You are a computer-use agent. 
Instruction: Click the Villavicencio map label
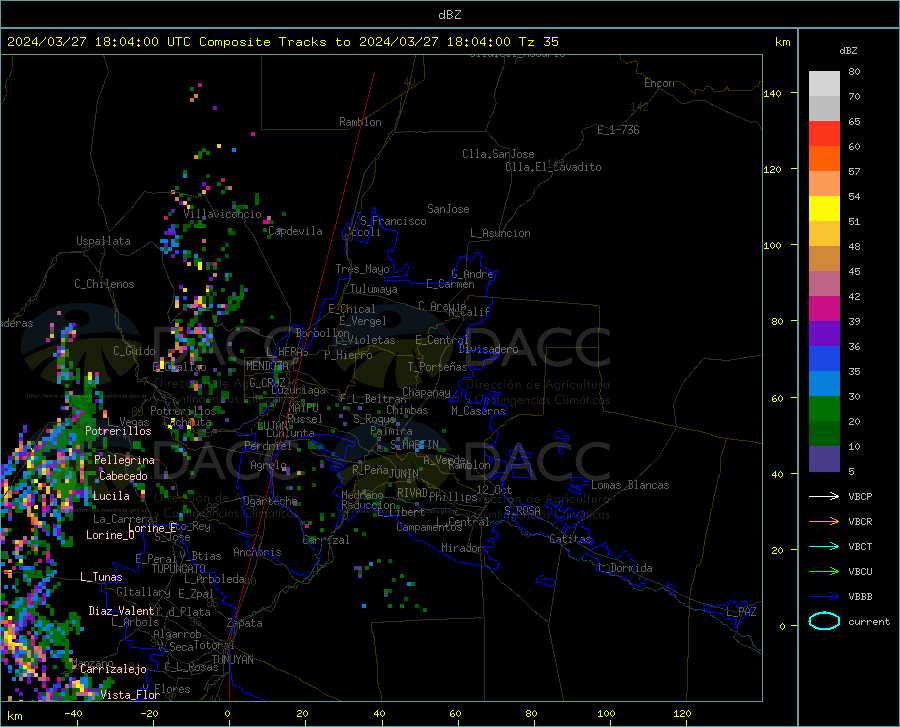pos(222,214)
